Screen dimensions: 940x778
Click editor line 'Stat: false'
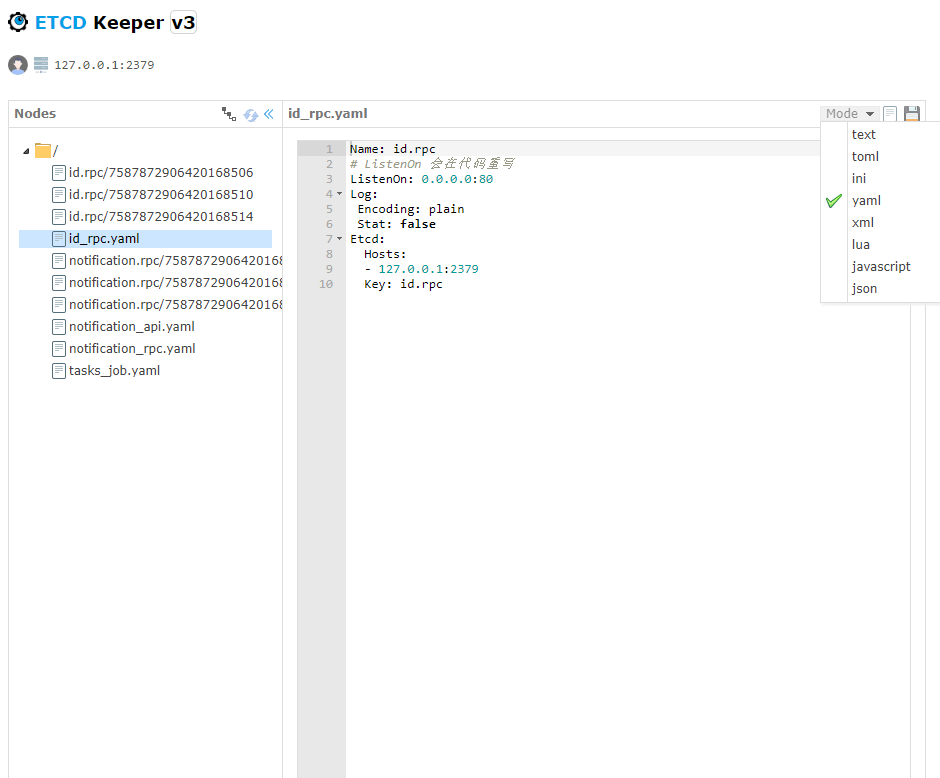coord(396,224)
